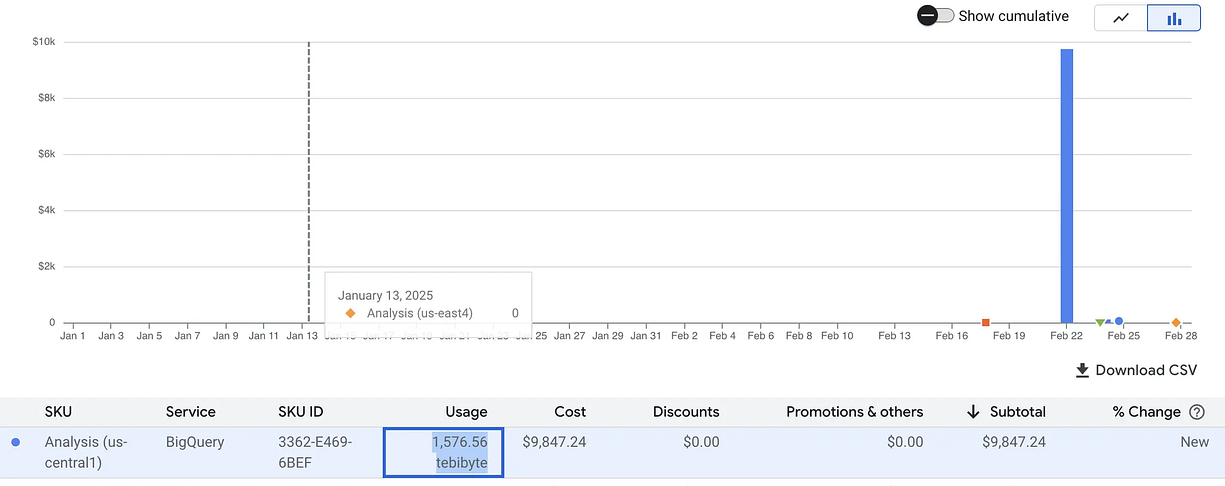Click the Analysis (us-central1) SKU row
Viewport: 1225px width, 486px height.
(x=612, y=452)
